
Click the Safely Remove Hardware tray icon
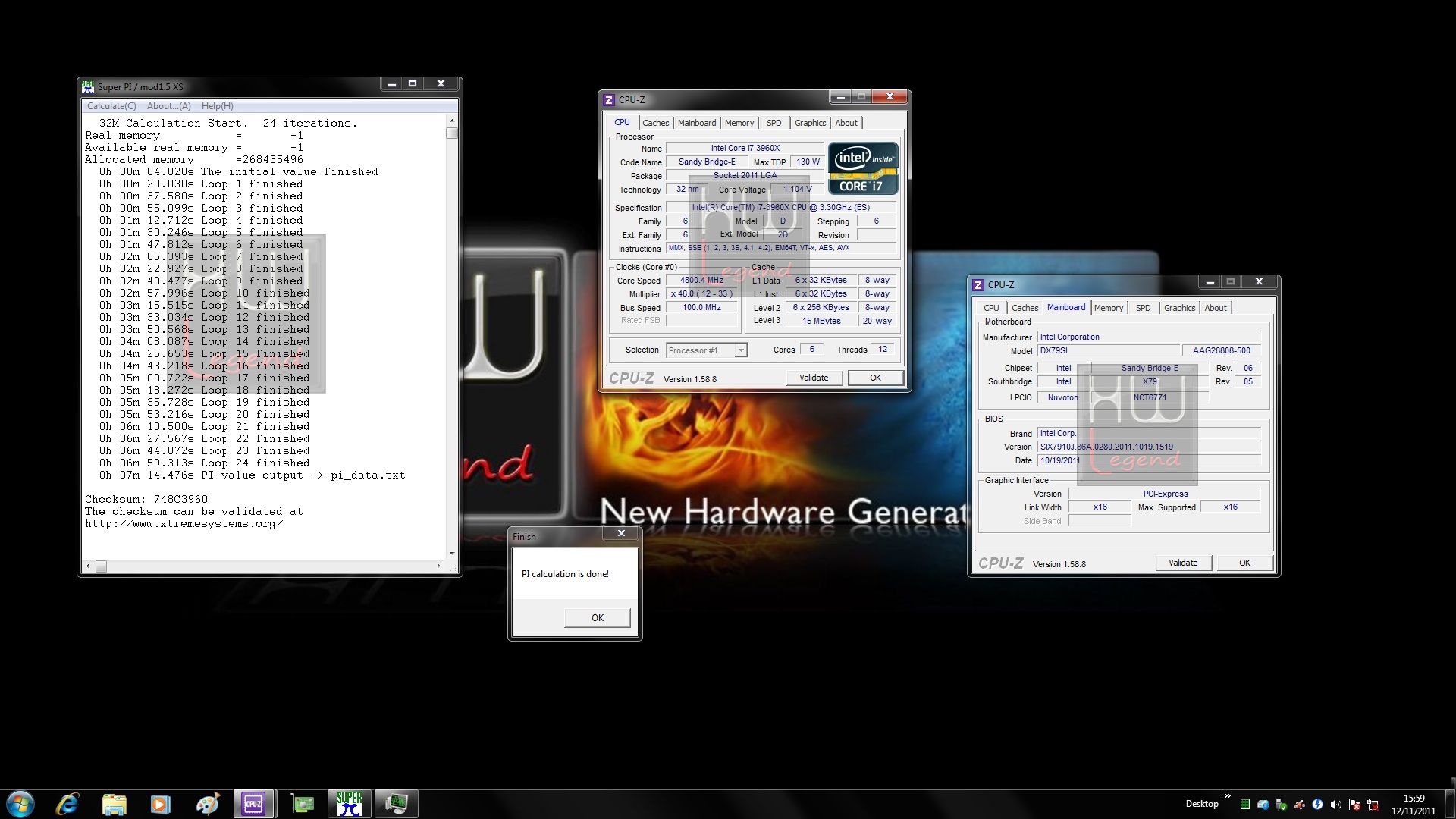click(x=1281, y=805)
